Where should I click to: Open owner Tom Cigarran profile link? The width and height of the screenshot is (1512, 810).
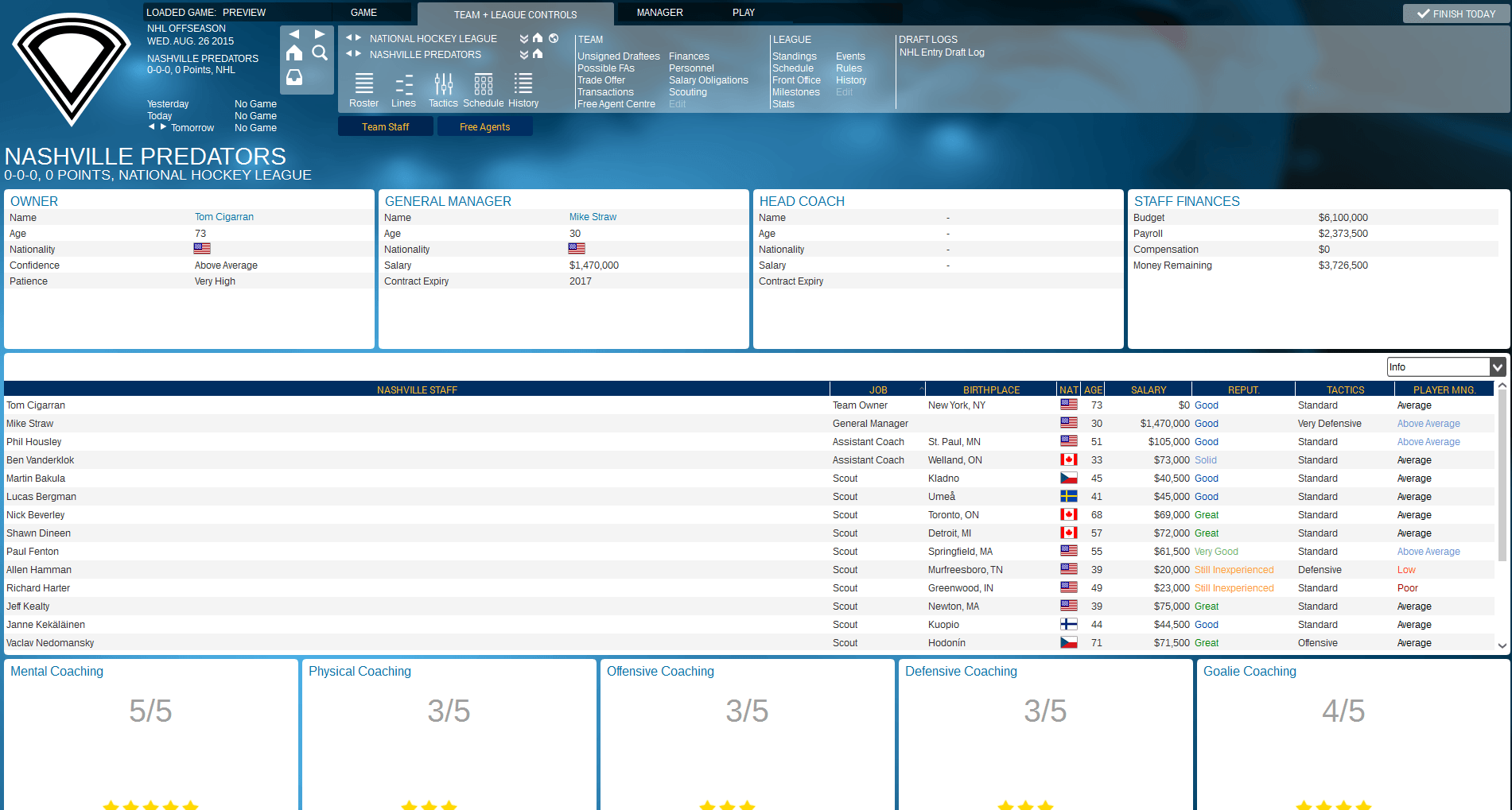pos(224,217)
